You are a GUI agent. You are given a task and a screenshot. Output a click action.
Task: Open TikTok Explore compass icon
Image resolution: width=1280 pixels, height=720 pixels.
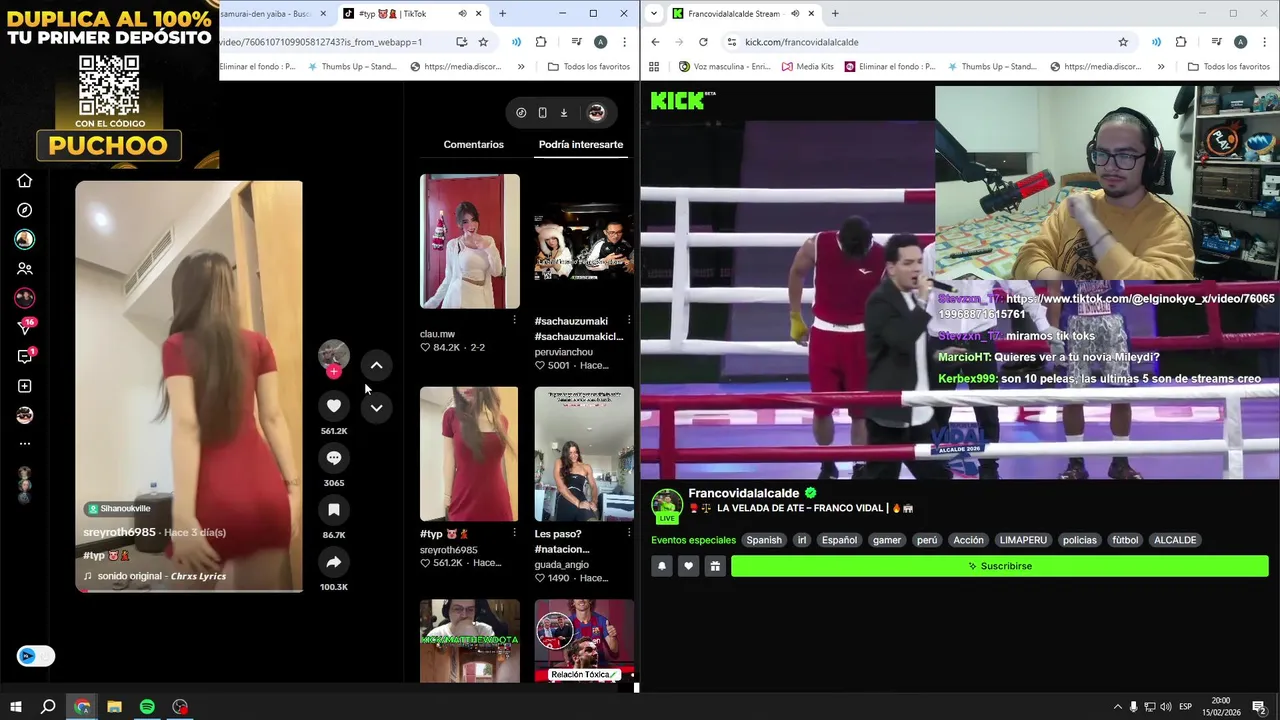click(x=25, y=210)
